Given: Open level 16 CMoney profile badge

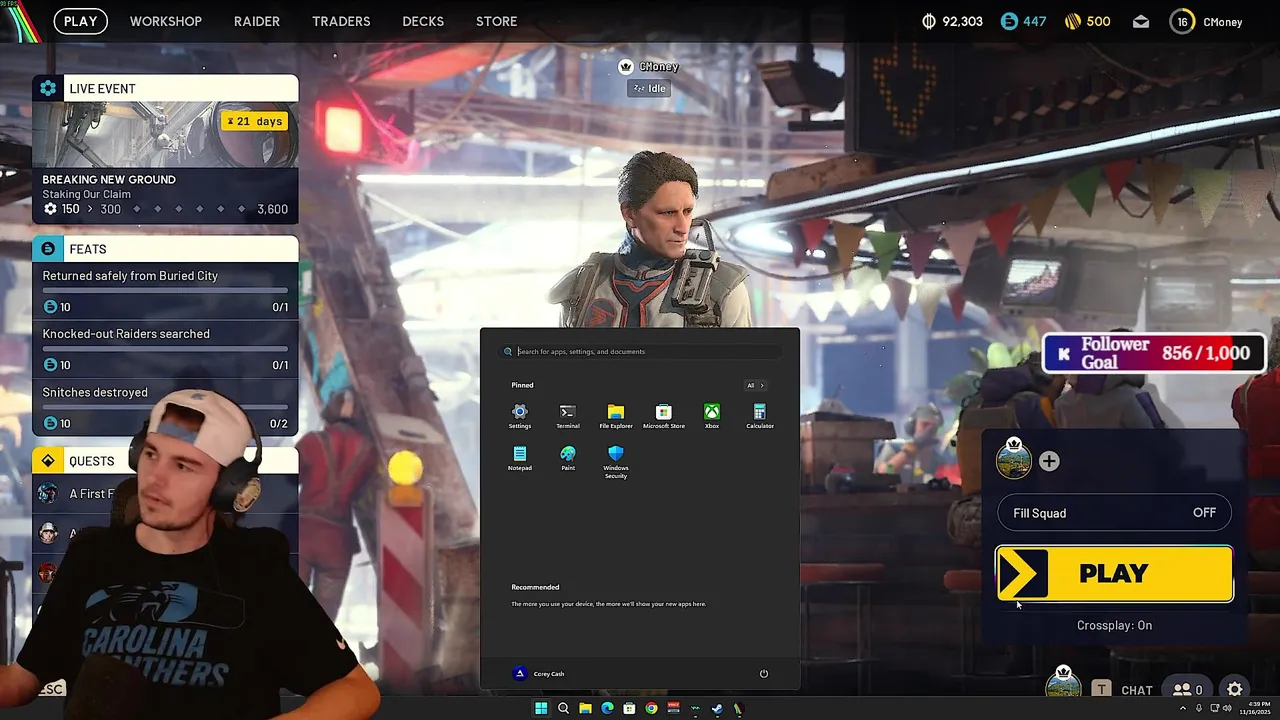Looking at the screenshot, I should (x=1206, y=21).
